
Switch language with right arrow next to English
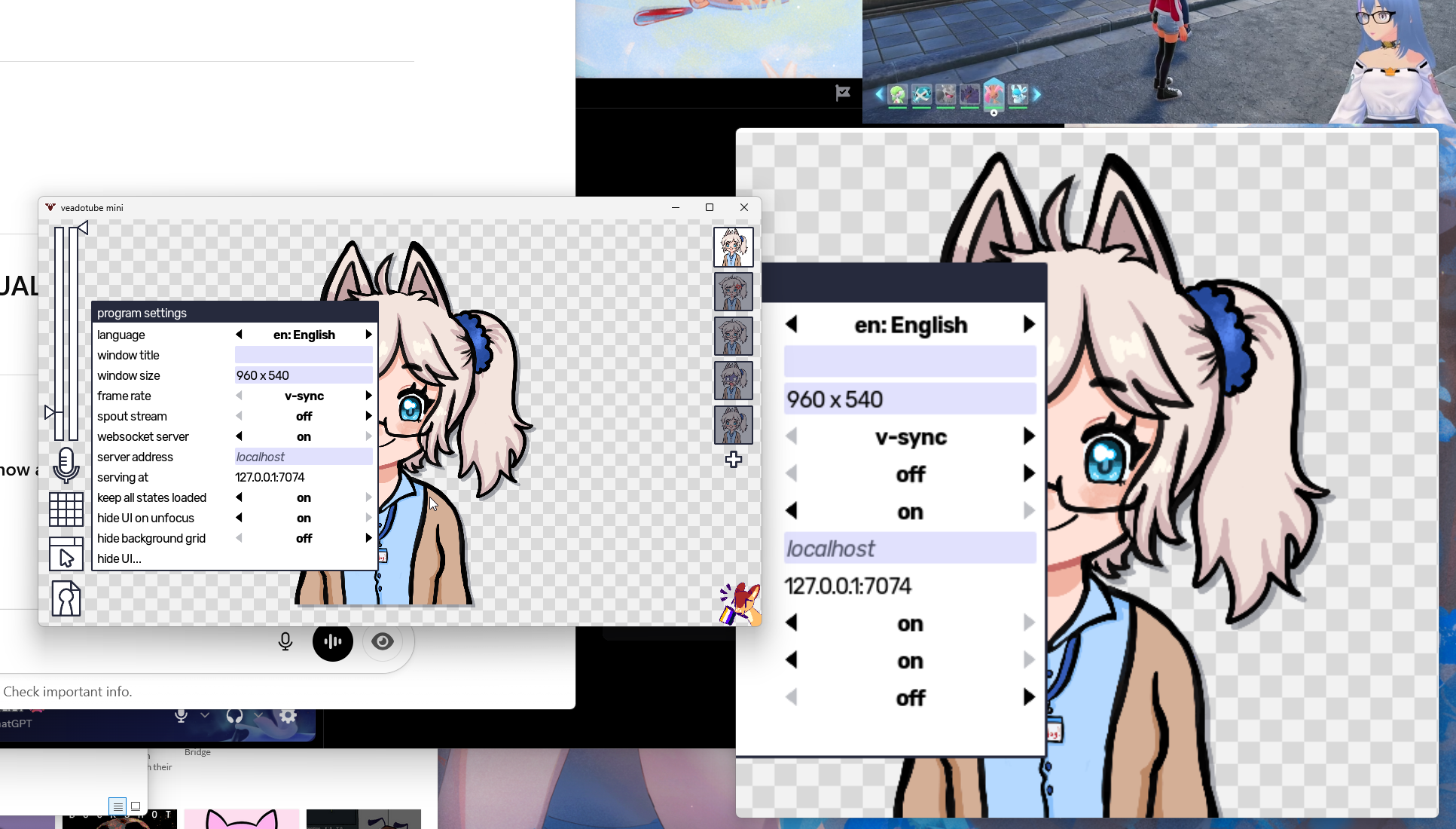tap(368, 335)
